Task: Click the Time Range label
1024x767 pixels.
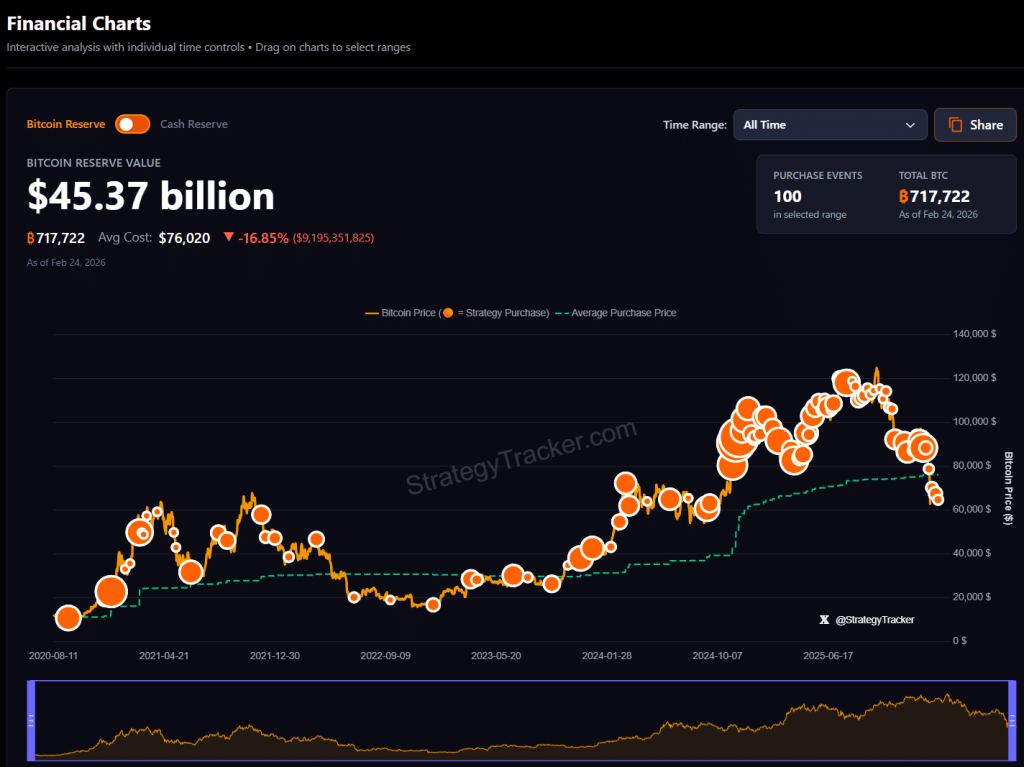Action: point(694,125)
